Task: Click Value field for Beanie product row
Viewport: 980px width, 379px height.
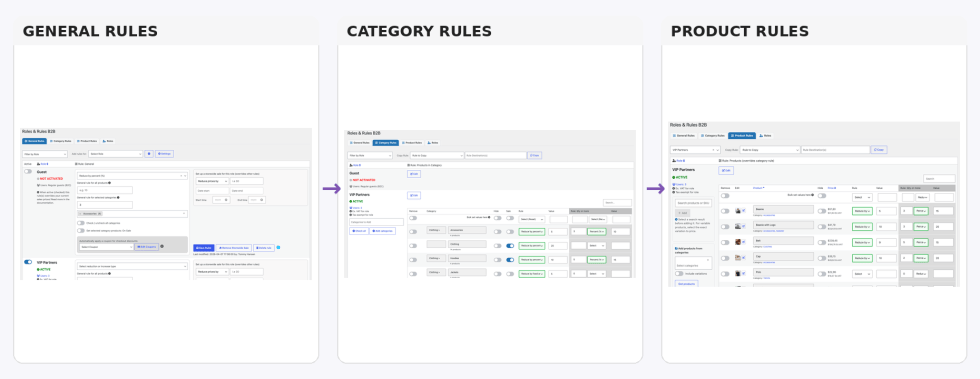Action: pyautogui.click(x=887, y=211)
